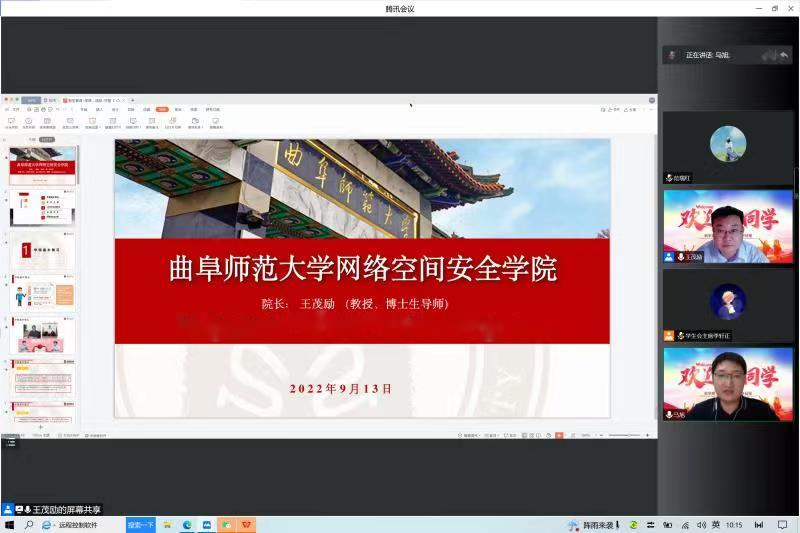This screenshot has height=533, width=800.
Task: Open File Explorer from the taskbar
Action: pos(167,525)
